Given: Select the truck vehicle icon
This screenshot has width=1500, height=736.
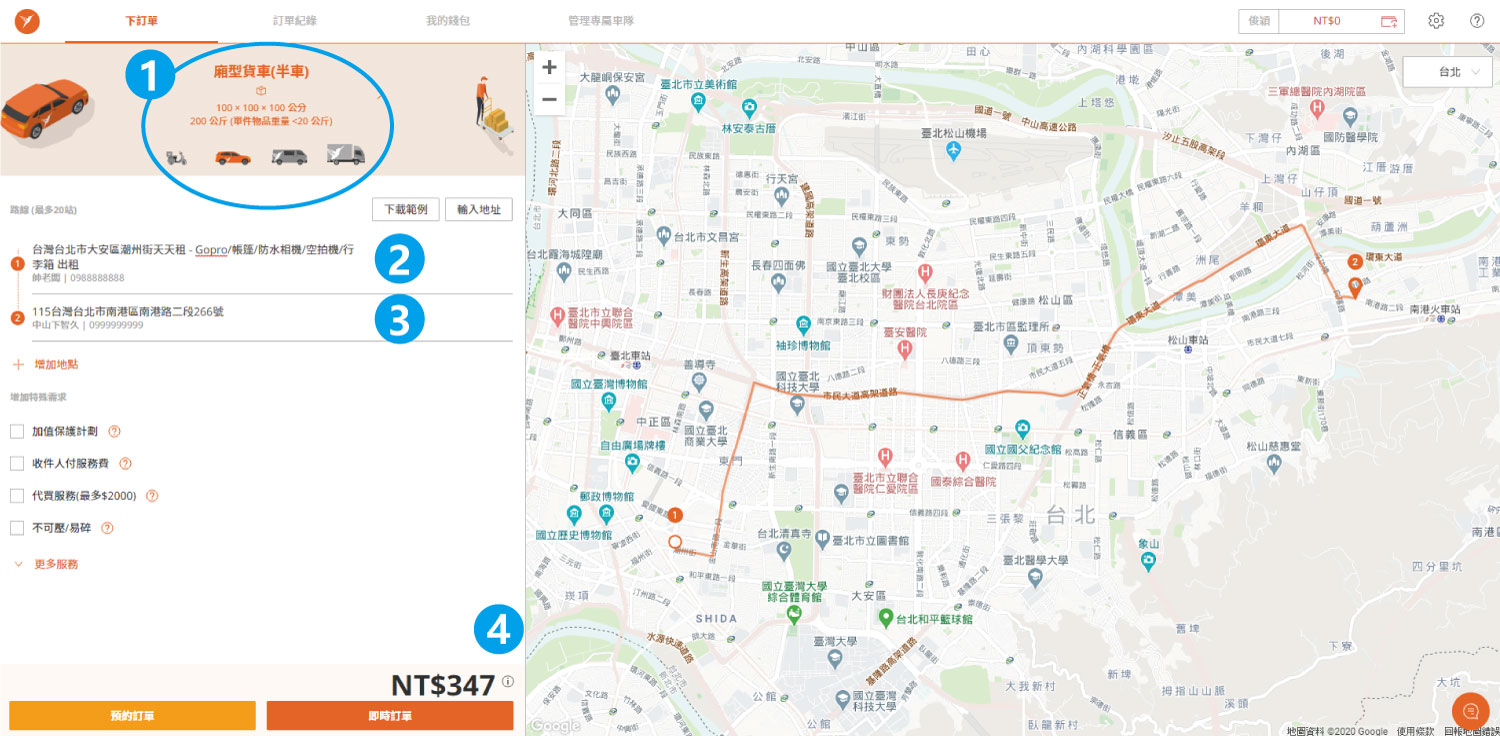Looking at the screenshot, I should (345, 155).
